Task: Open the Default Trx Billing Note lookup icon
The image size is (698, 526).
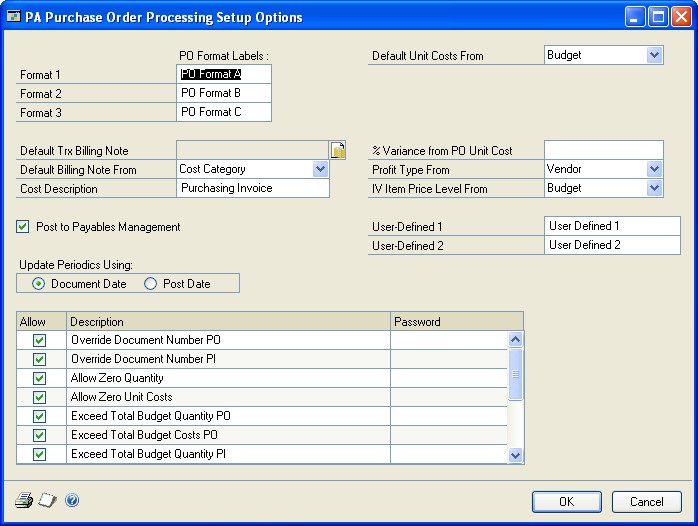Action: [338, 150]
